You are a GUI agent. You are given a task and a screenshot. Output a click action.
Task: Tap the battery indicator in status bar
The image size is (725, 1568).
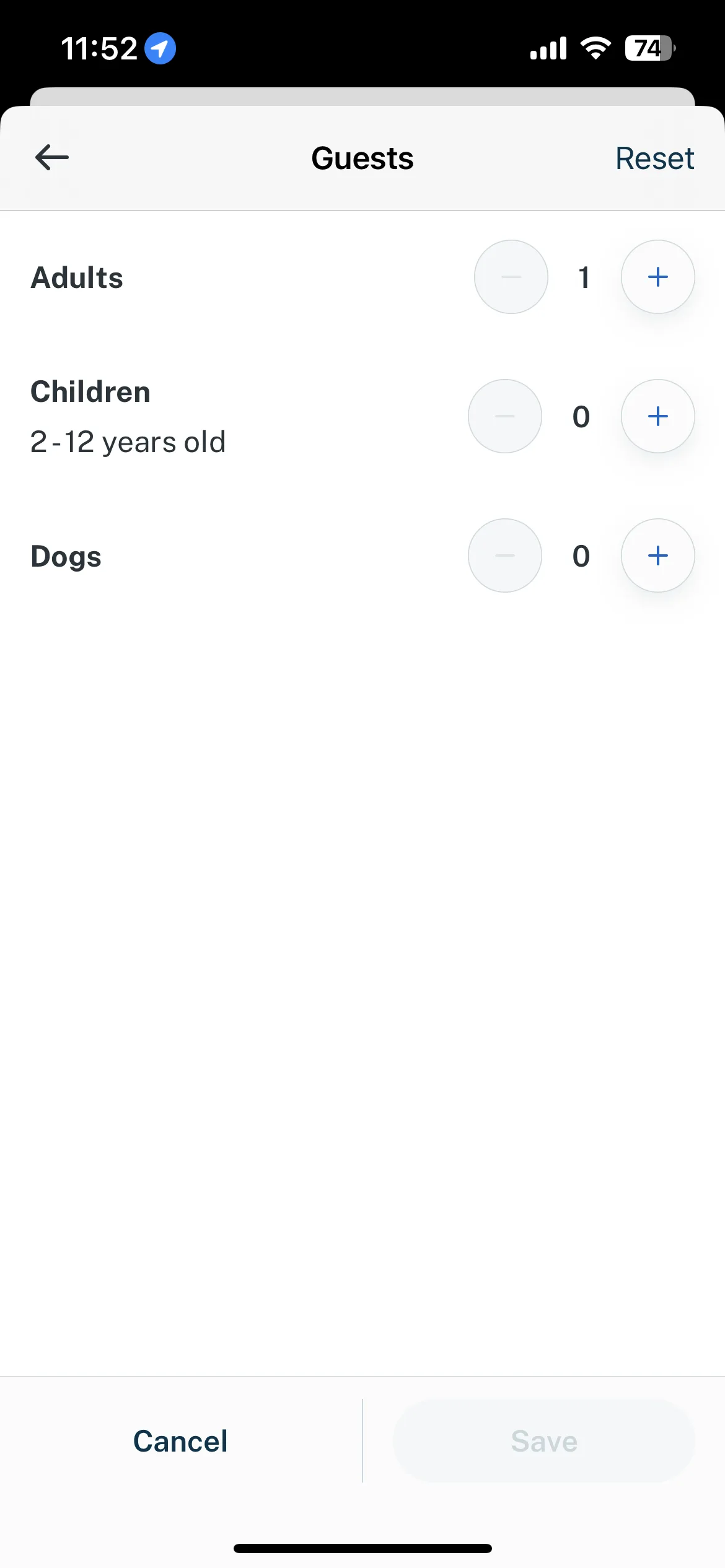tap(650, 48)
